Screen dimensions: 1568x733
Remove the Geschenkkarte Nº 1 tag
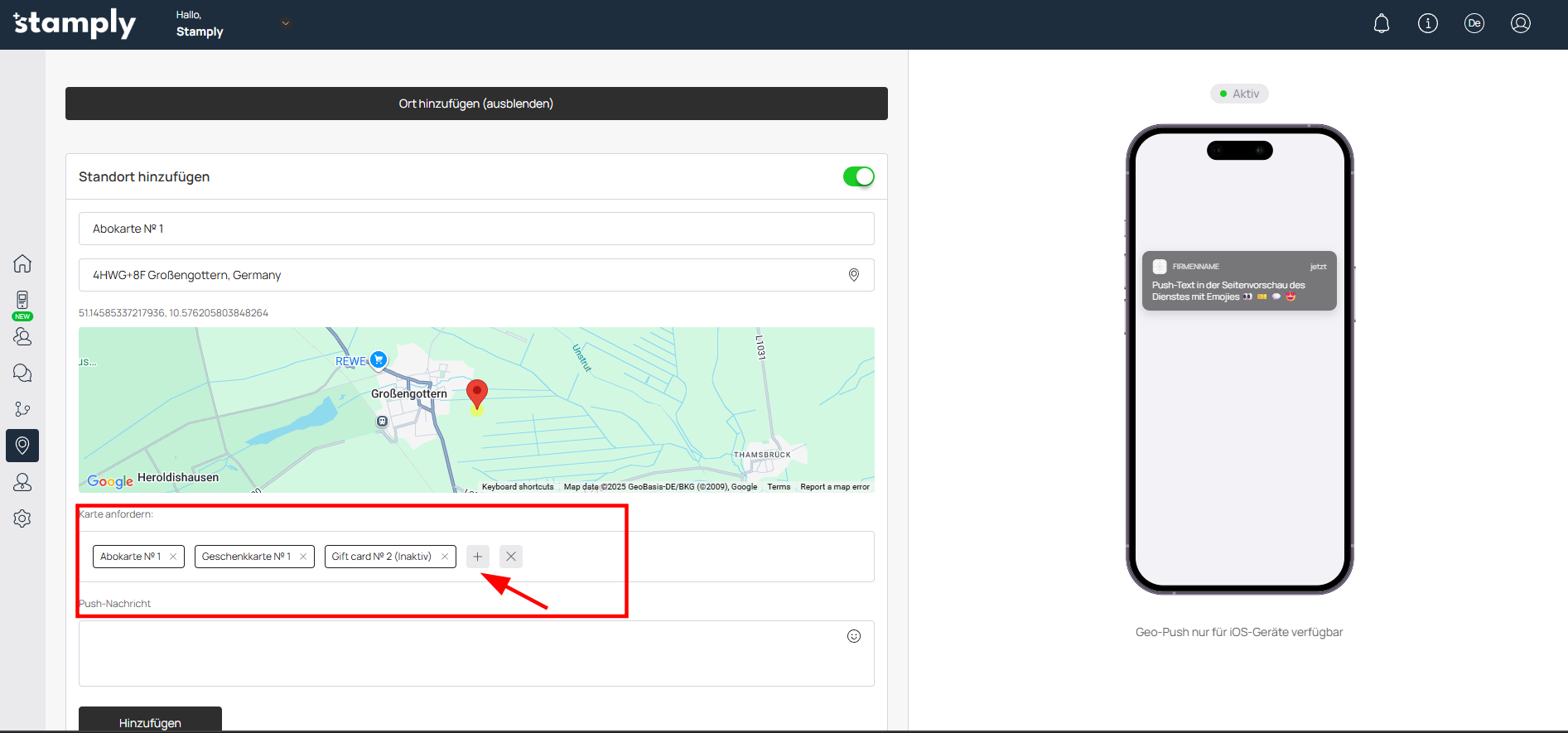pos(303,557)
